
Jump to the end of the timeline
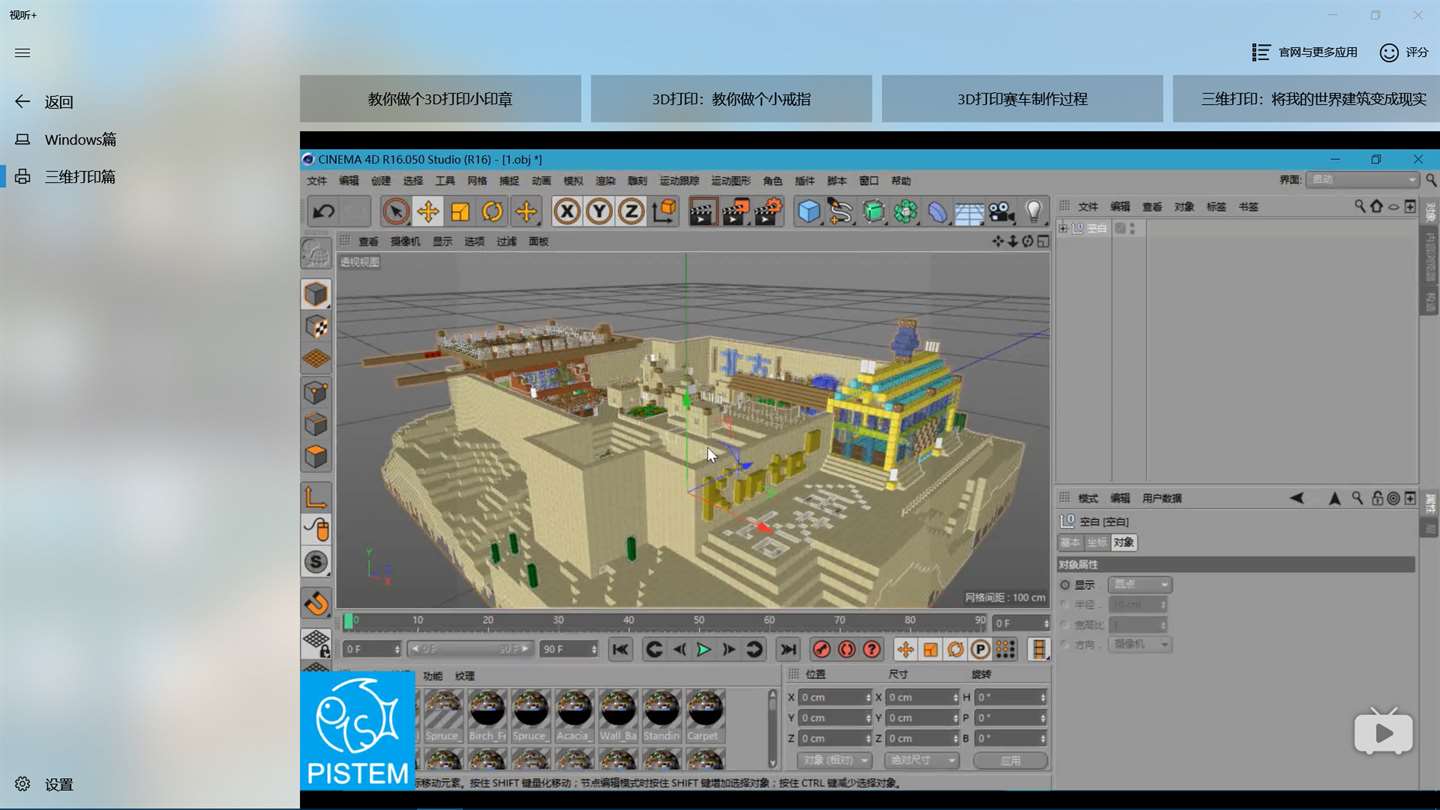click(x=788, y=649)
